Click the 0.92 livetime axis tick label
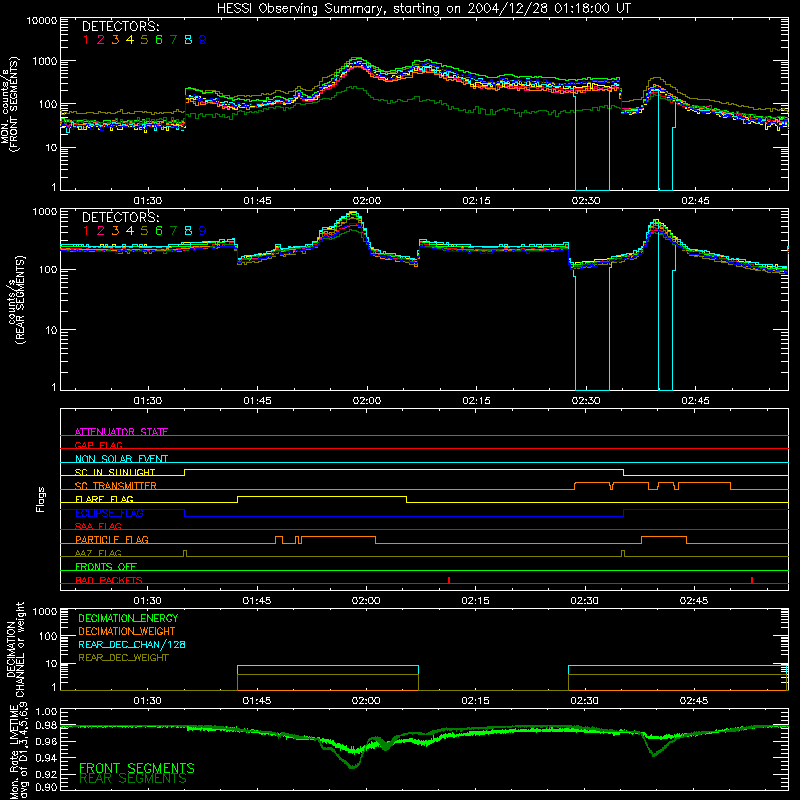The width and height of the screenshot is (800, 800). click(46, 774)
